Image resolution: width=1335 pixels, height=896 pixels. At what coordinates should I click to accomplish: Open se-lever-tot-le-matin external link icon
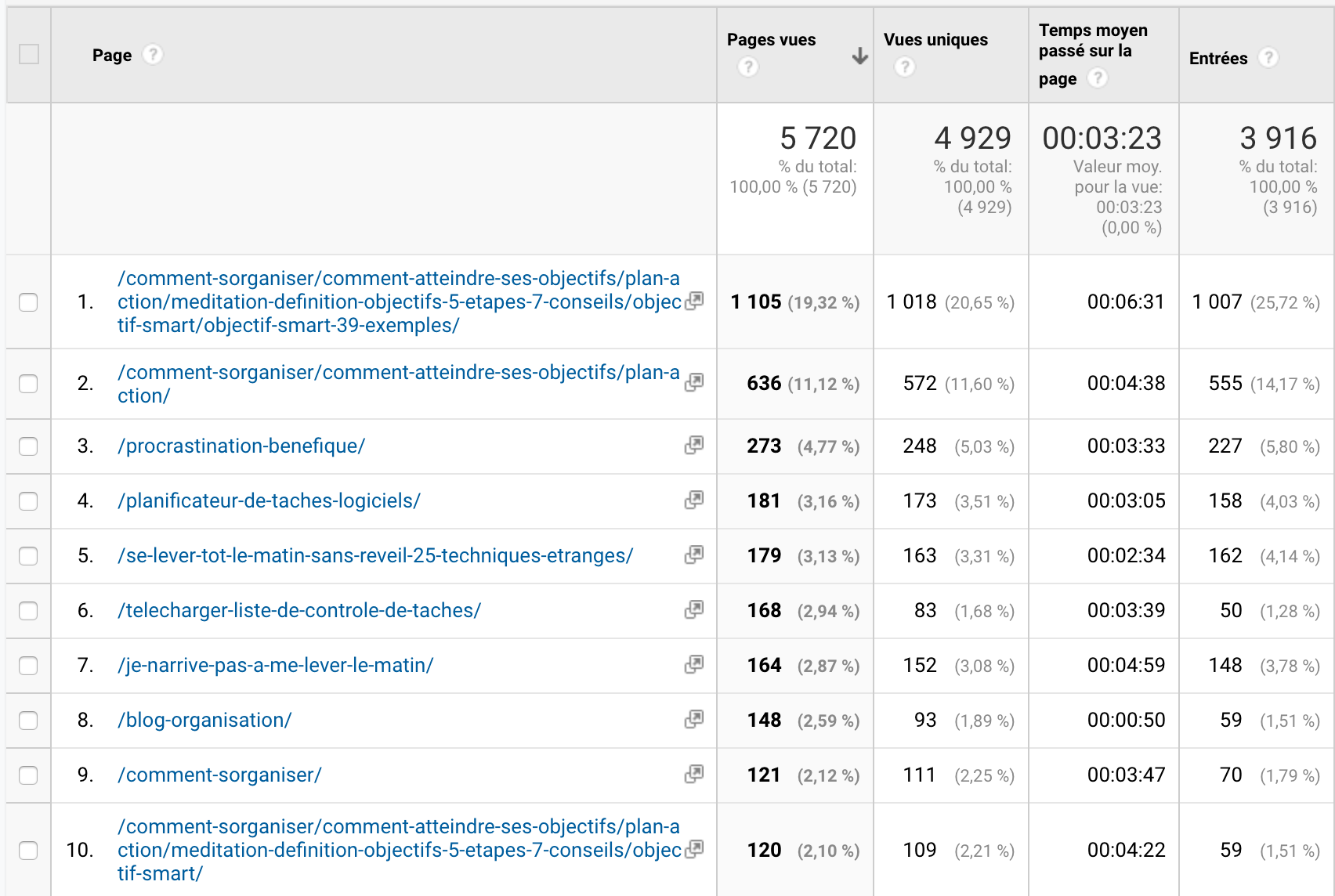click(694, 555)
